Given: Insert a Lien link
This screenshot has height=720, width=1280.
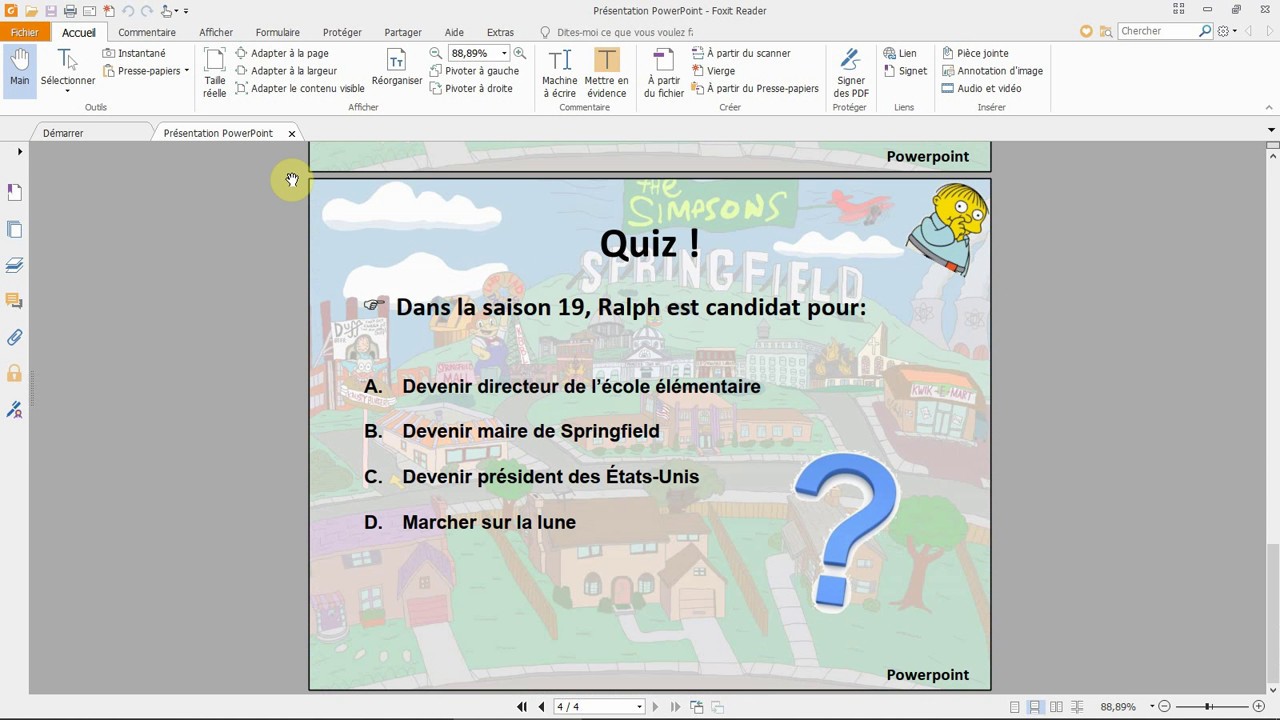Looking at the screenshot, I should 900,53.
